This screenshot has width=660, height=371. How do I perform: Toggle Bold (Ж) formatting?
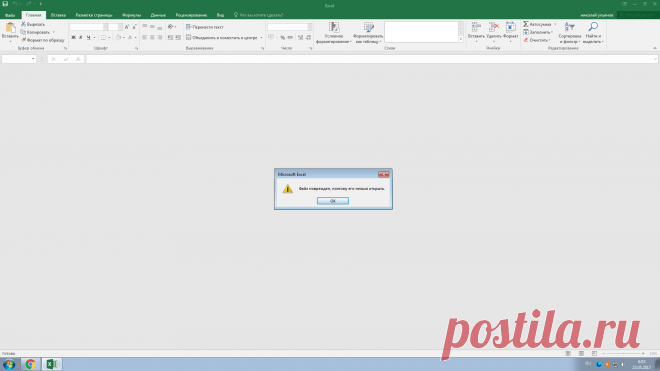tap(73, 37)
